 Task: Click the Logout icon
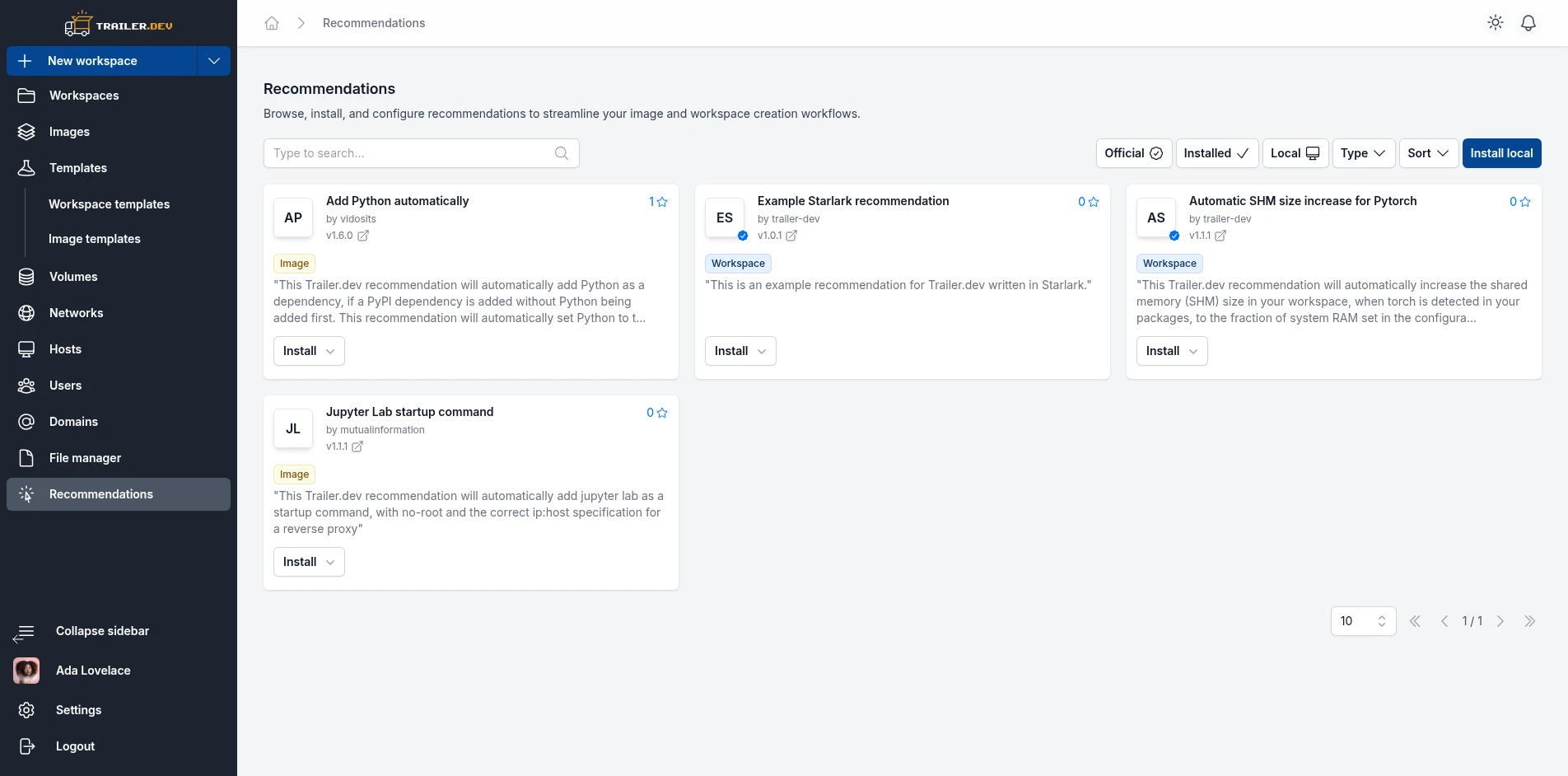click(26, 746)
